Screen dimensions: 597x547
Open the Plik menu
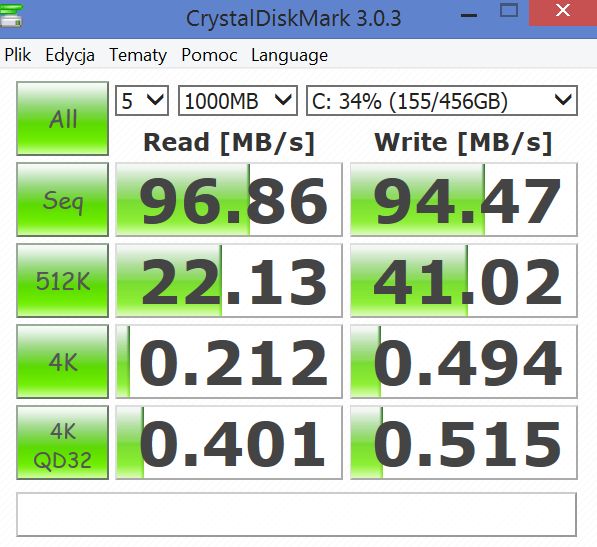coord(18,56)
